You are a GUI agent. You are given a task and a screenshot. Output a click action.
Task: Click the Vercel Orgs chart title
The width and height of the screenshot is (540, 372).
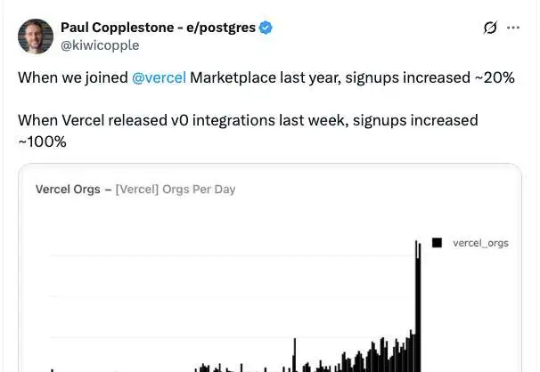pos(68,189)
